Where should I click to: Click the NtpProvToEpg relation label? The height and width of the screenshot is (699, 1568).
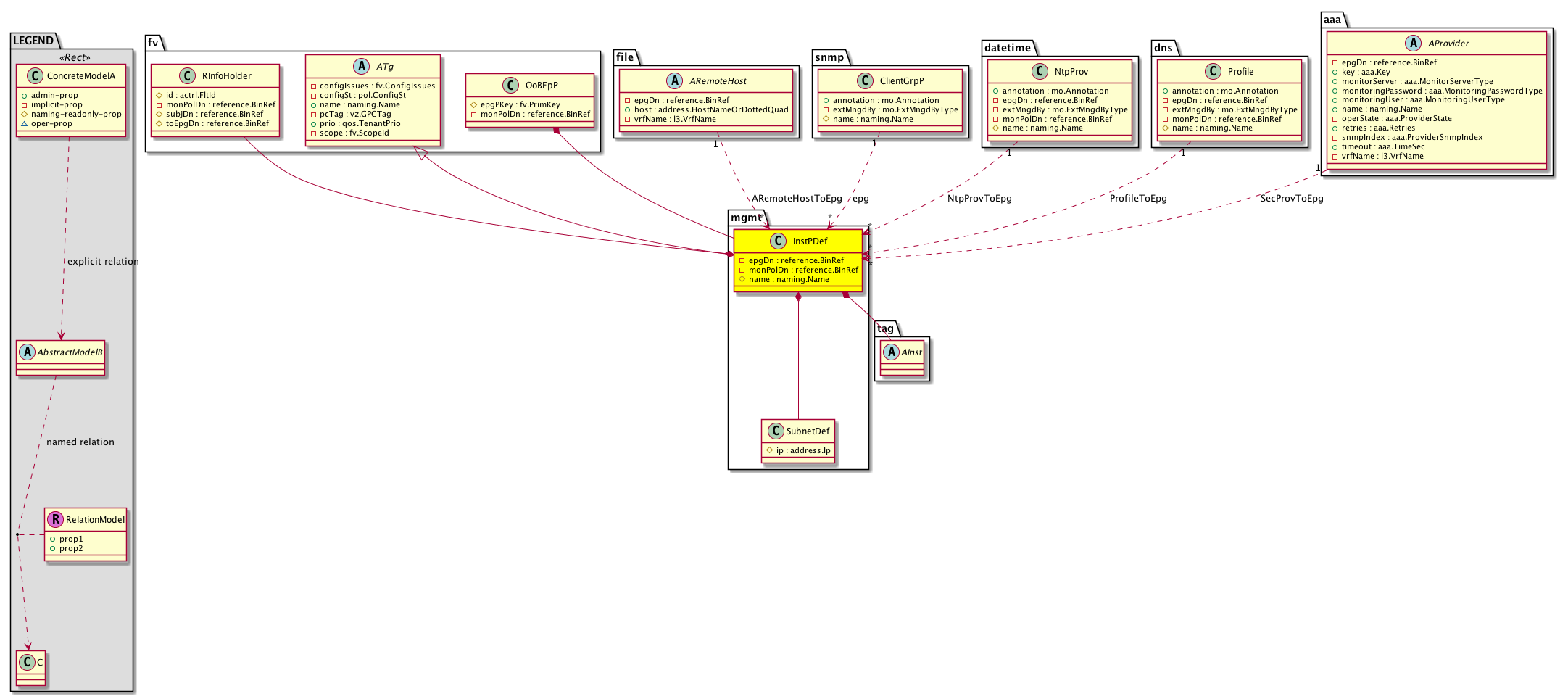pyautogui.click(x=979, y=198)
